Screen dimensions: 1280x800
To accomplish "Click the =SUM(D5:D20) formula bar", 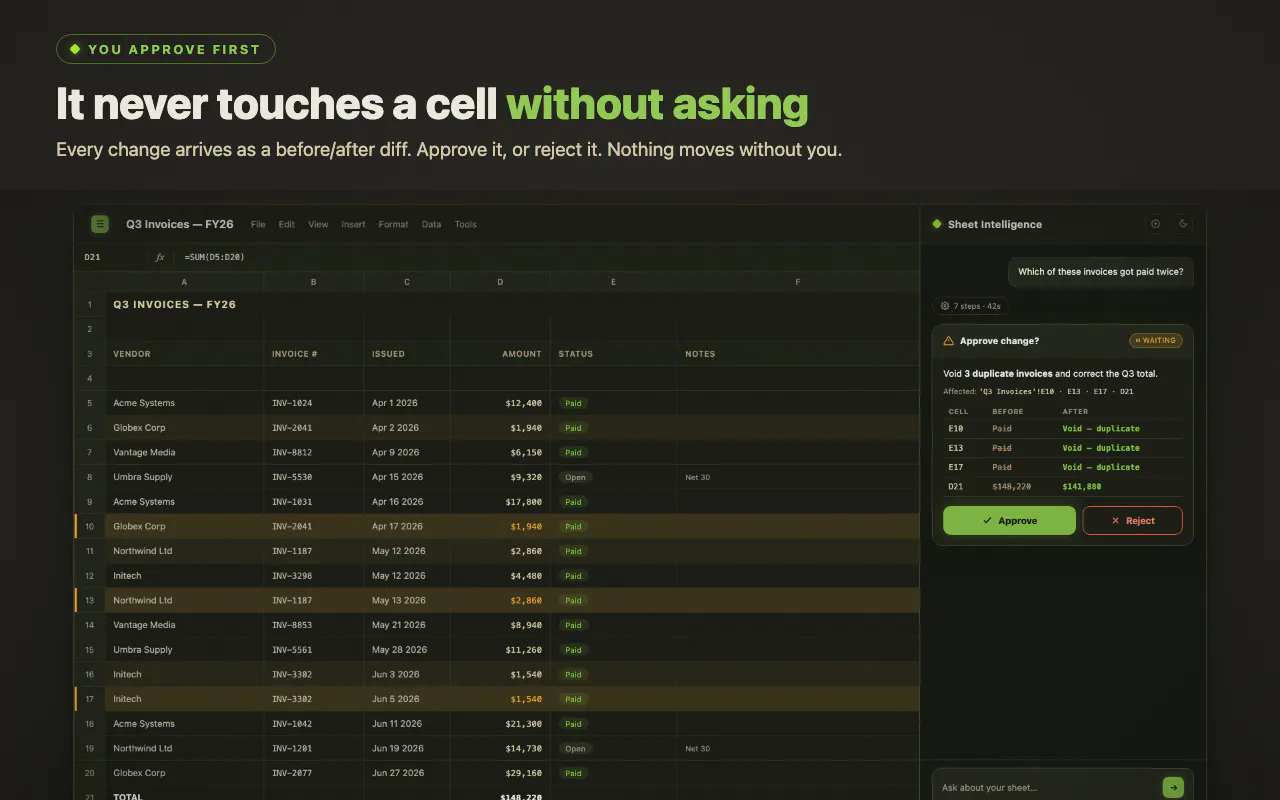I will (x=214, y=257).
